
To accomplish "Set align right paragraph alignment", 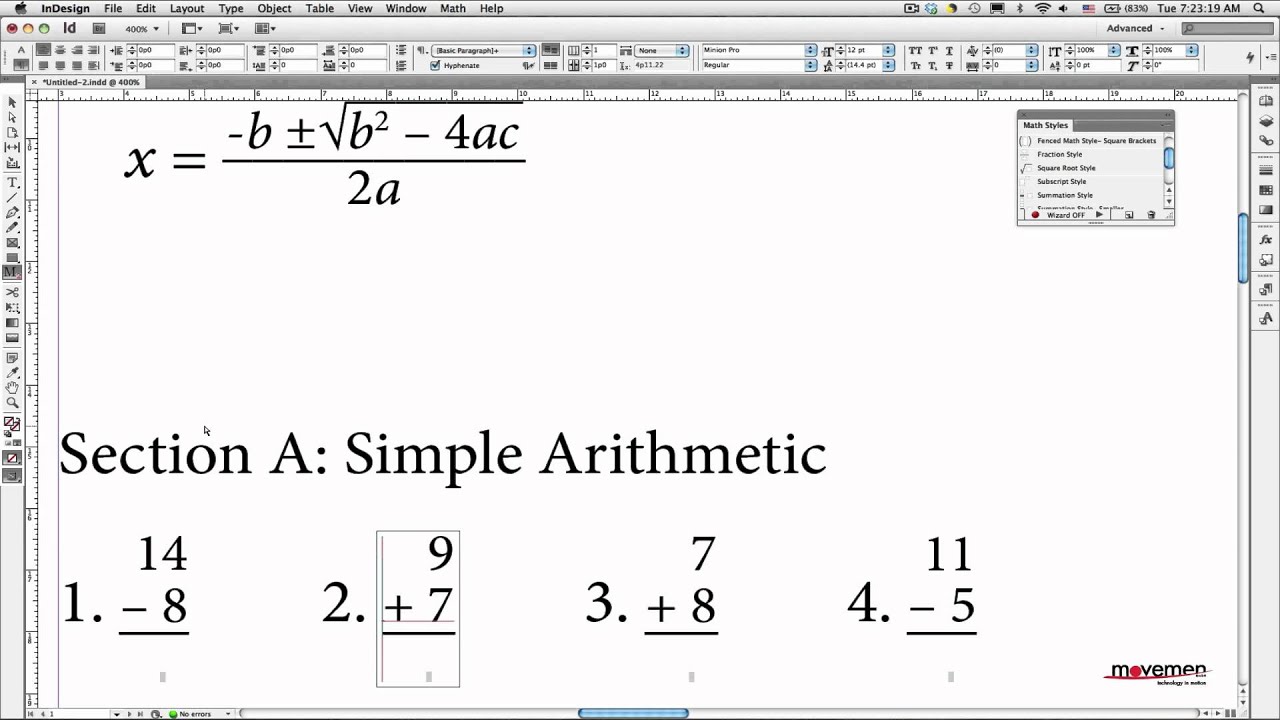I will pyautogui.click(x=77, y=50).
